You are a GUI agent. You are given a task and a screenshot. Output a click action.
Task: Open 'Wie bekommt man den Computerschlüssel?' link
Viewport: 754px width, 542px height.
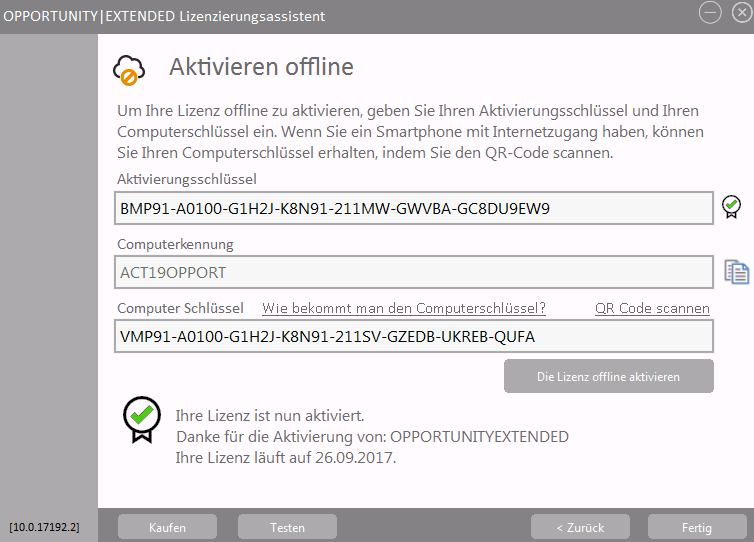404,308
